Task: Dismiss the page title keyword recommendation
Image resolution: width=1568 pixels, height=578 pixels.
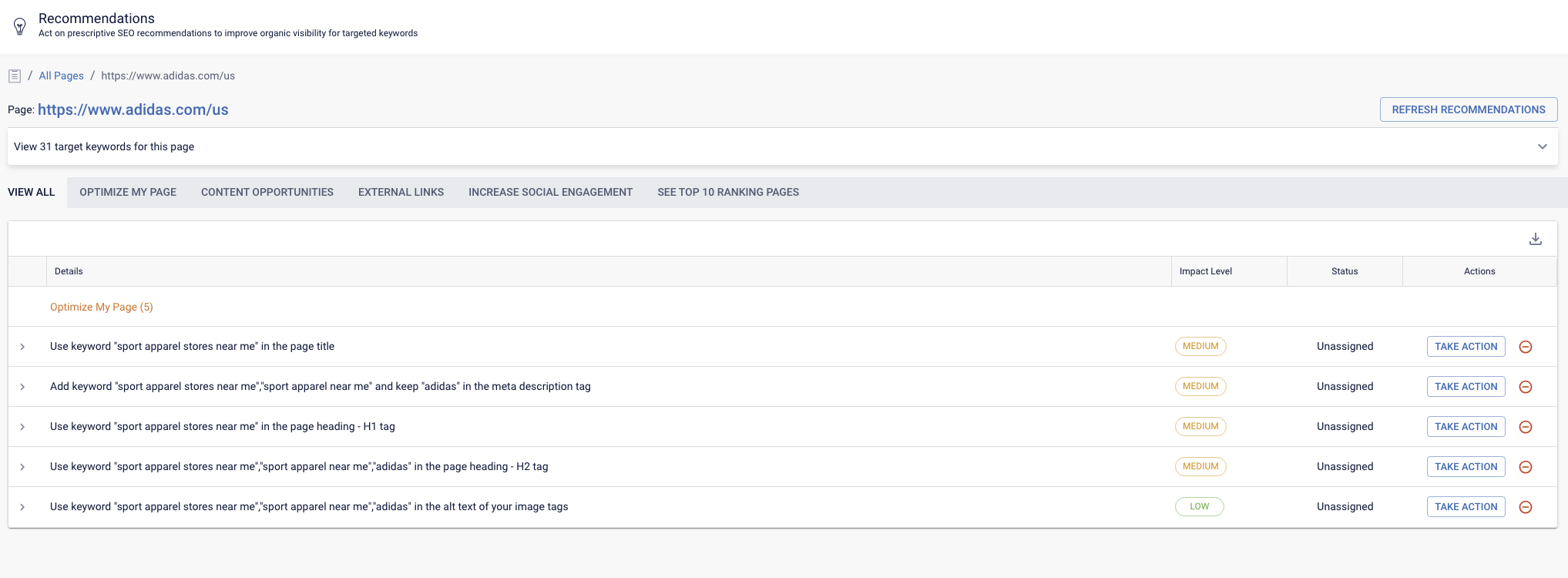Action: coord(1525,347)
